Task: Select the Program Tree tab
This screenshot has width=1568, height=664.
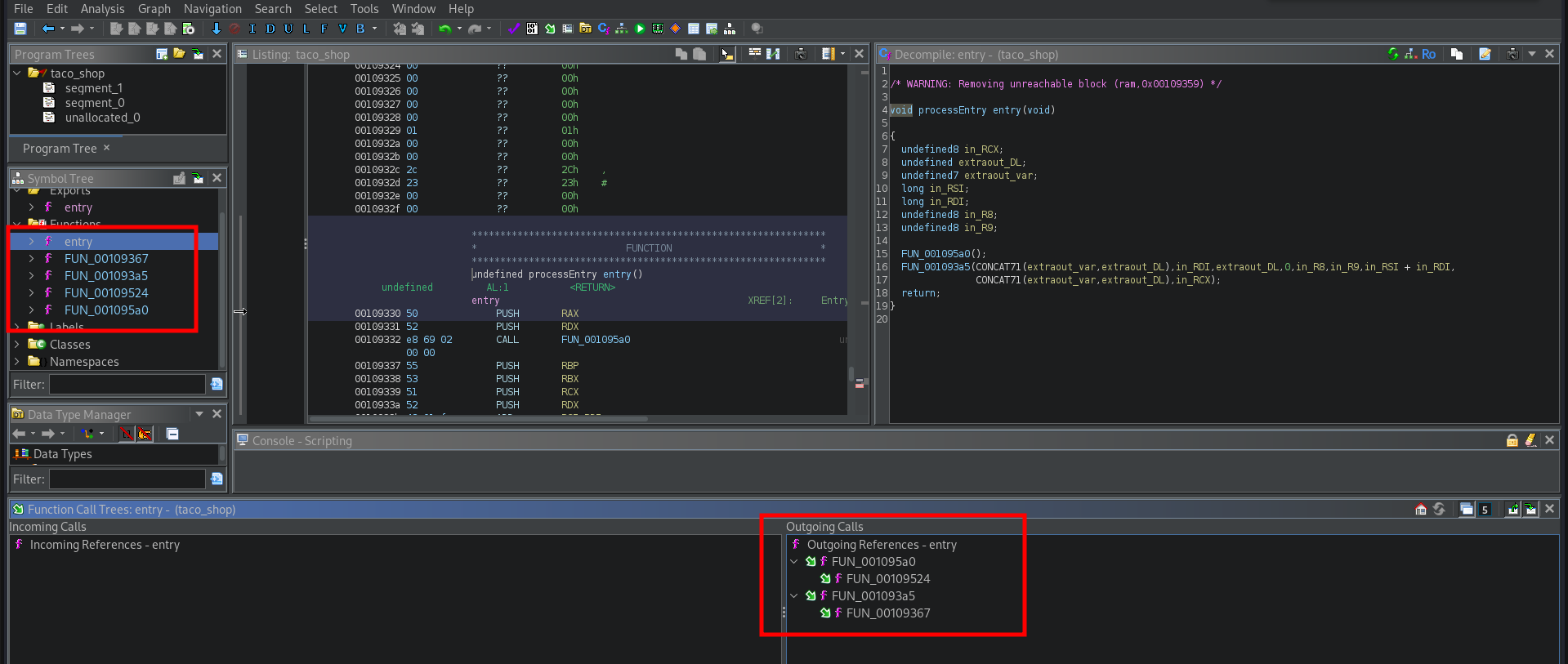Action: [x=60, y=149]
